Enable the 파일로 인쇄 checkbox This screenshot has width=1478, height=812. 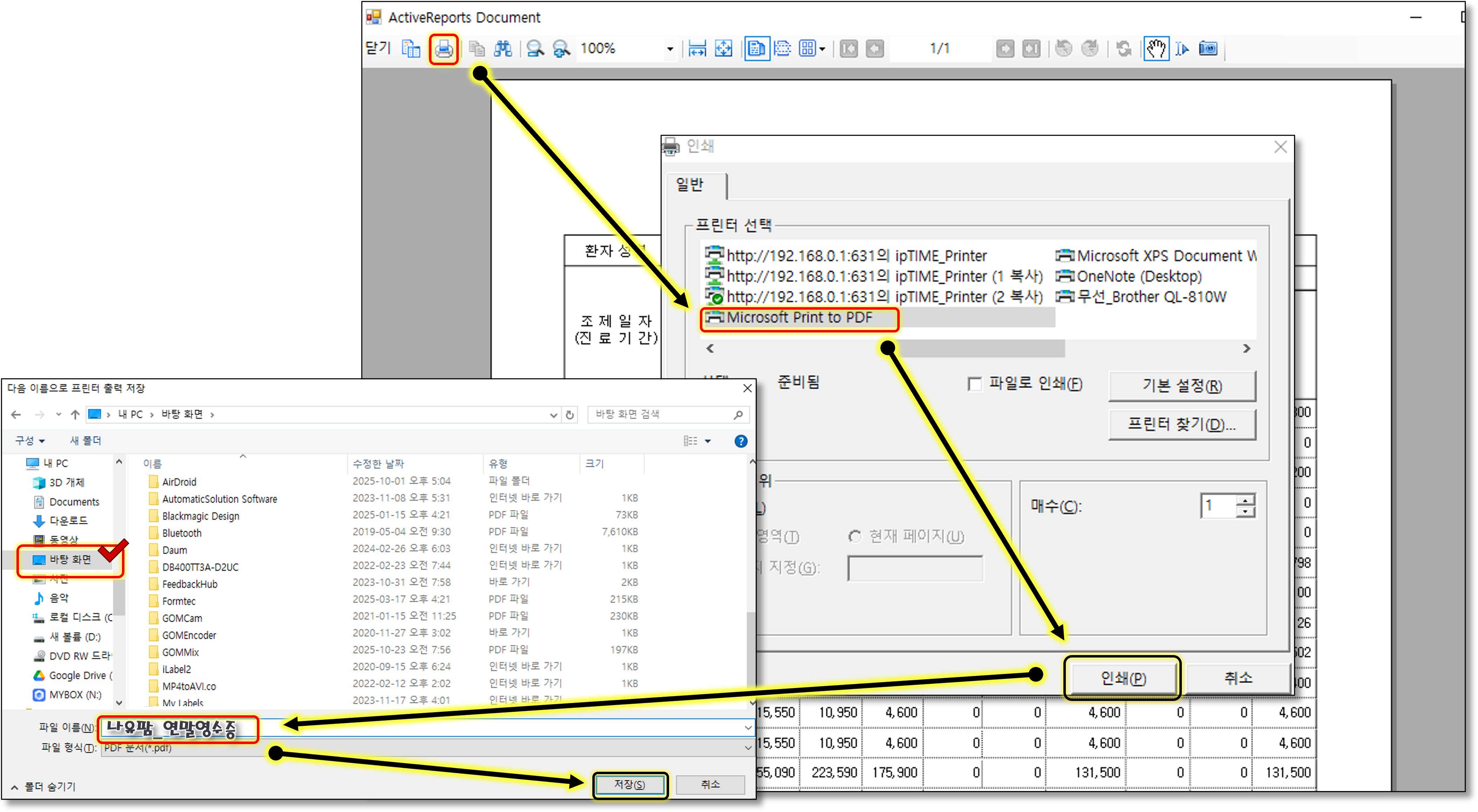click(974, 384)
